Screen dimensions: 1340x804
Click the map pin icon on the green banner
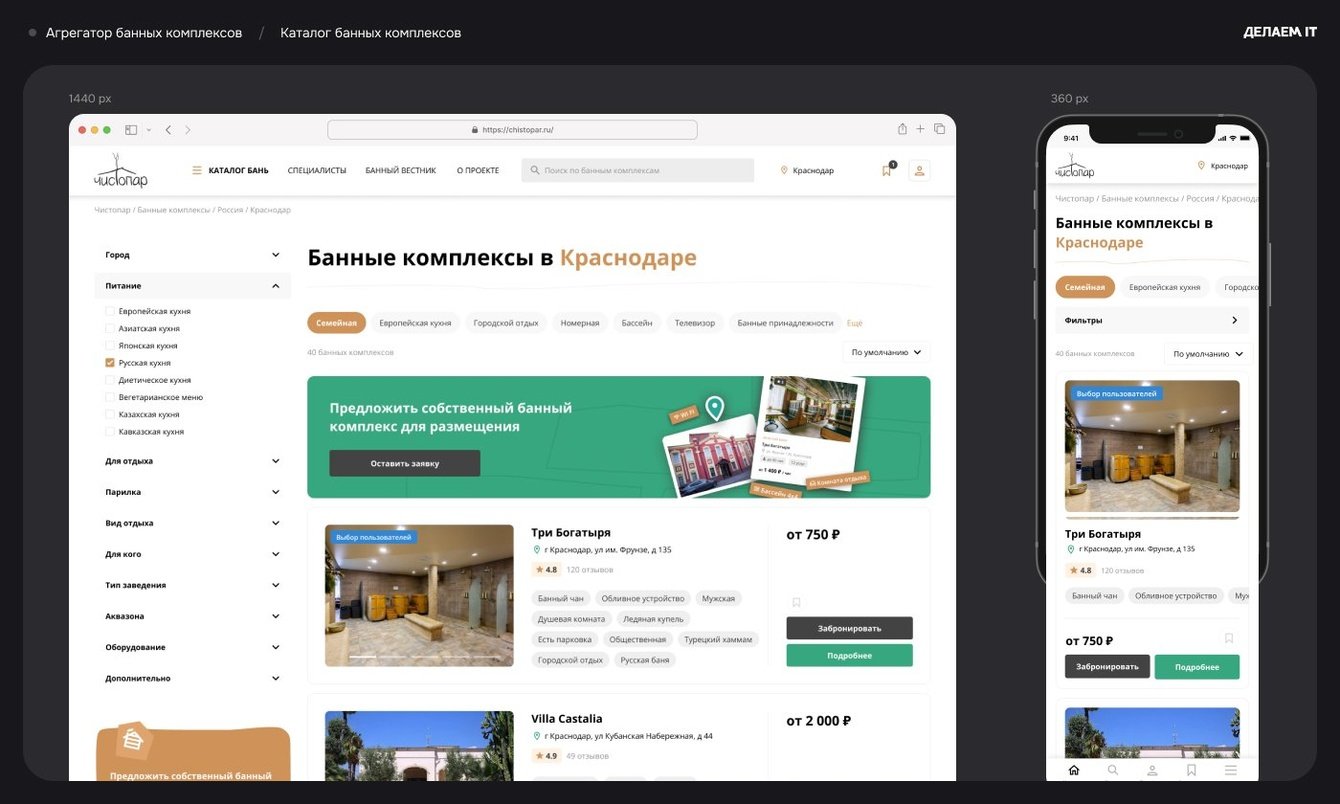coord(714,407)
